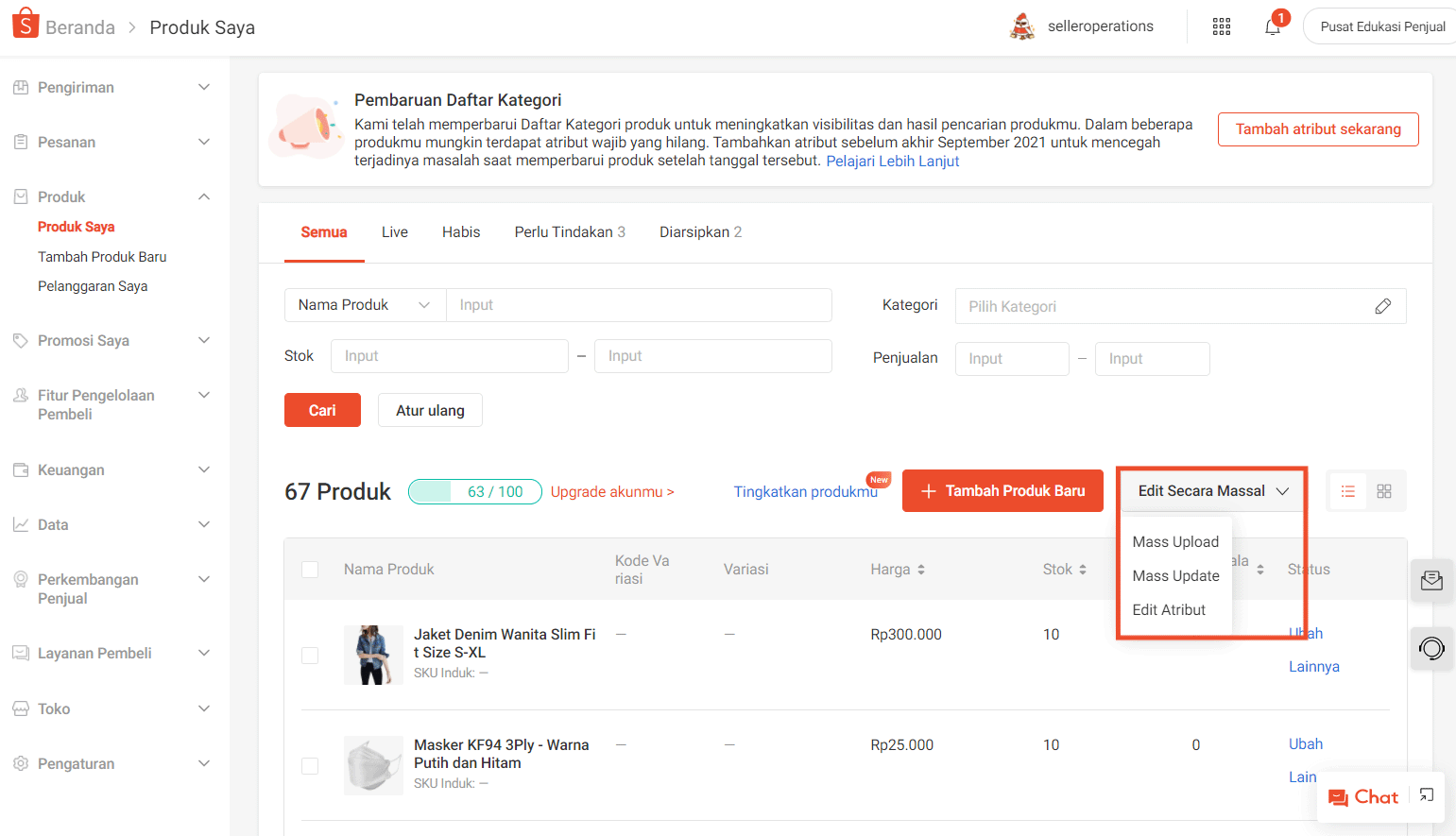Open the notifications bell icon
The image size is (1456, 836).
(x=1272, y=26)
